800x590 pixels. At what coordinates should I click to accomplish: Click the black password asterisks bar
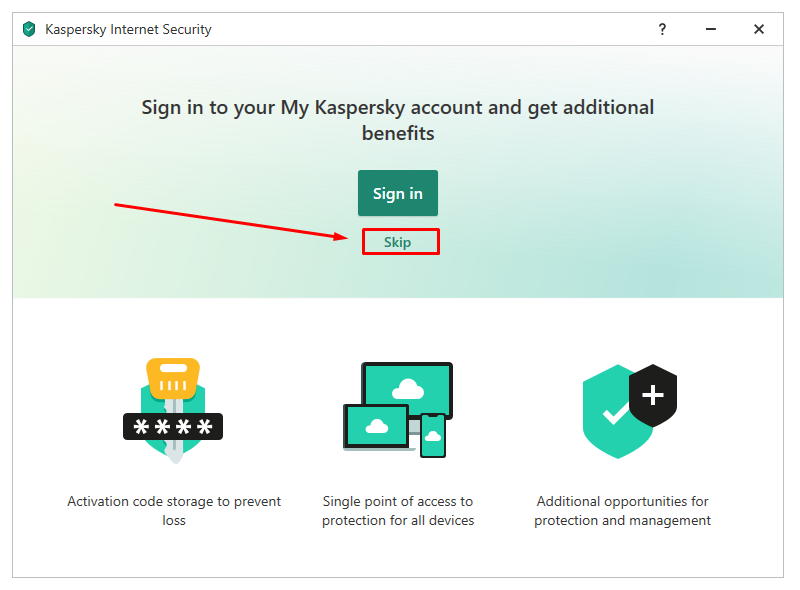click(173, 426)
